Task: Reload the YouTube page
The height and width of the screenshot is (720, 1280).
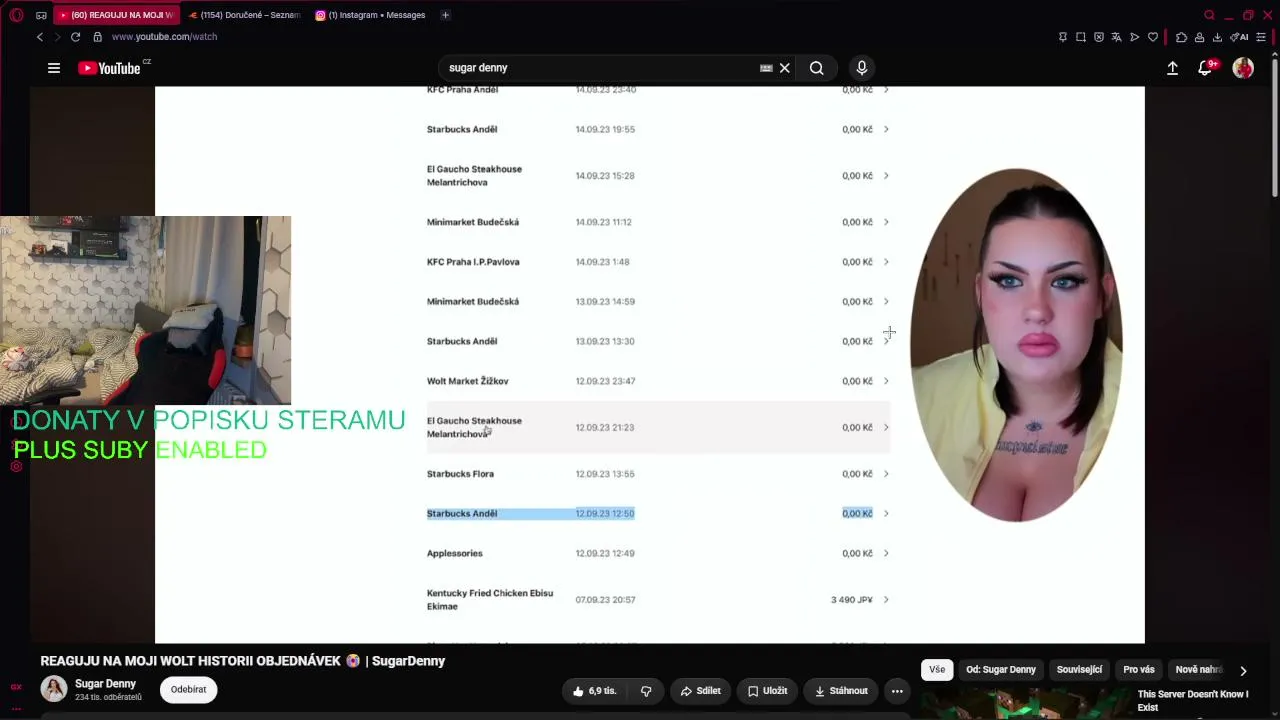Action: (75, 37)
